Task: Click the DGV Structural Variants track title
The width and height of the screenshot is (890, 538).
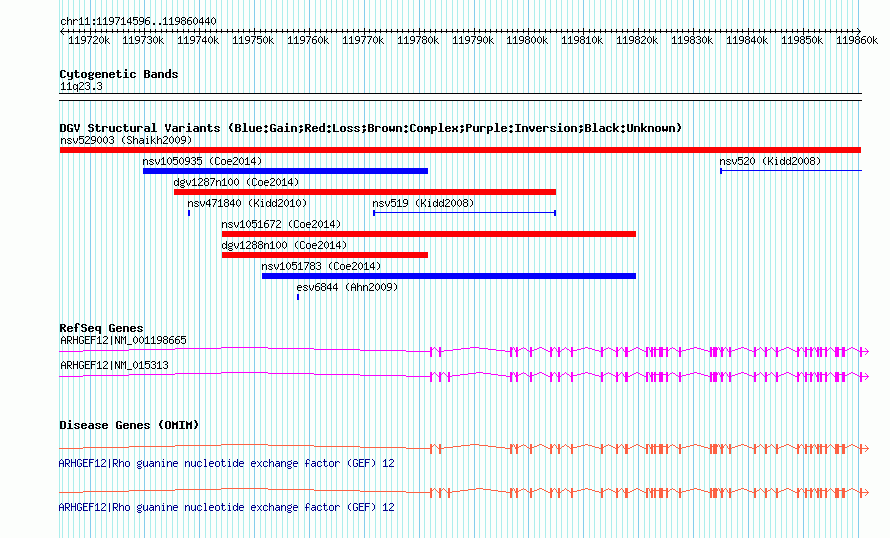Action: pos(371,128)
